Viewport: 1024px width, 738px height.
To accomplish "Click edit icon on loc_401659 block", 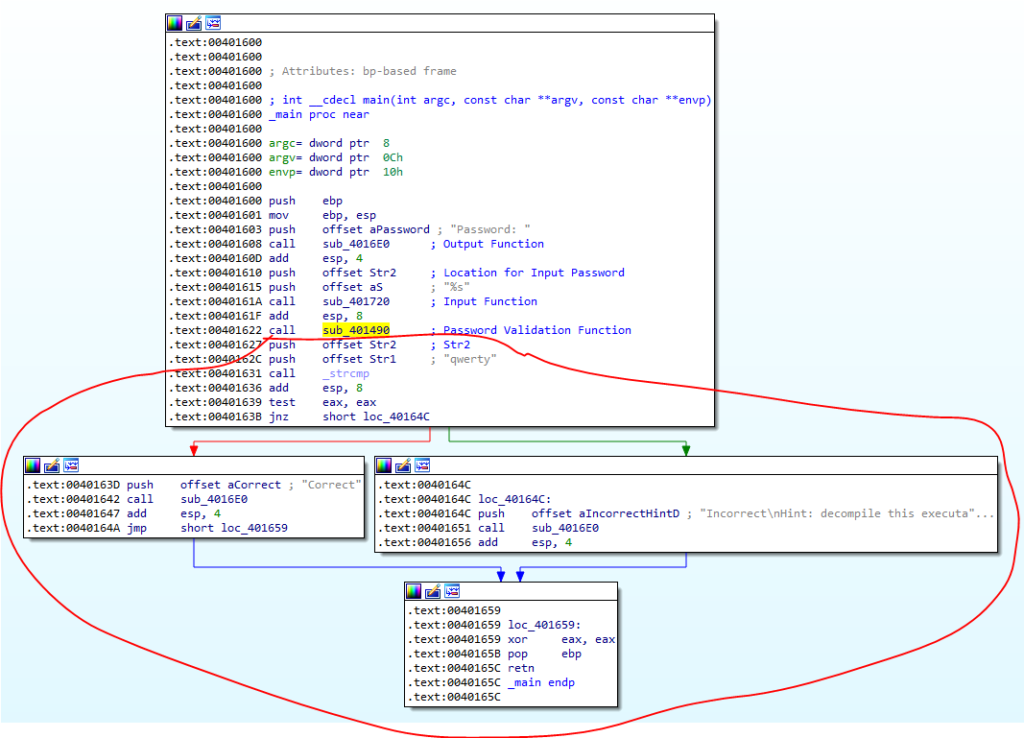I will pos(433,591).
